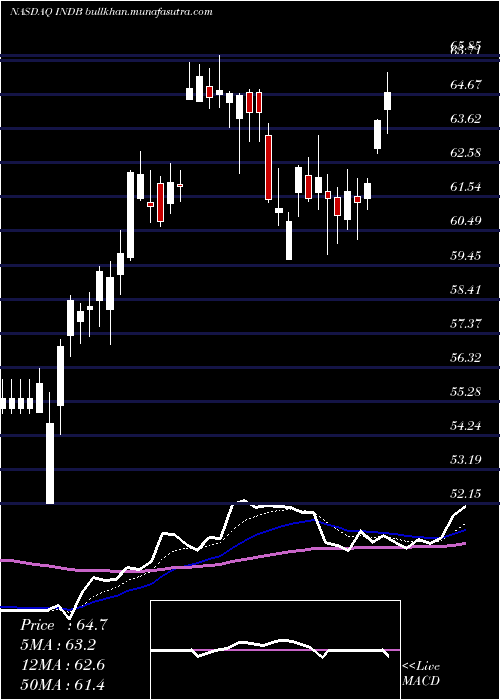
Task: Click the last candlestick at the far right
Action: 388,103
